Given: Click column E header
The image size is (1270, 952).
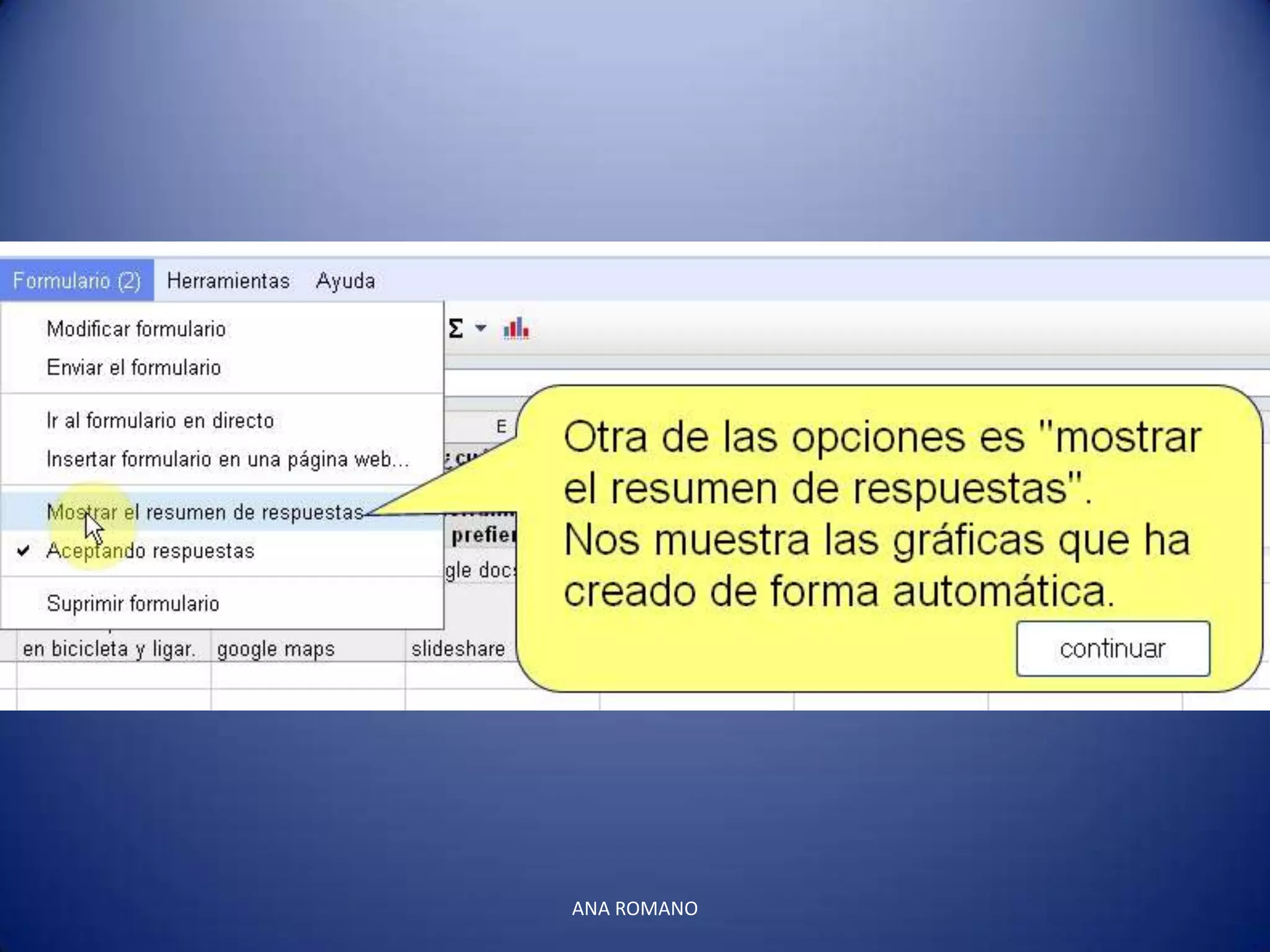Looking at the screenshot, I should coord(501,426).
